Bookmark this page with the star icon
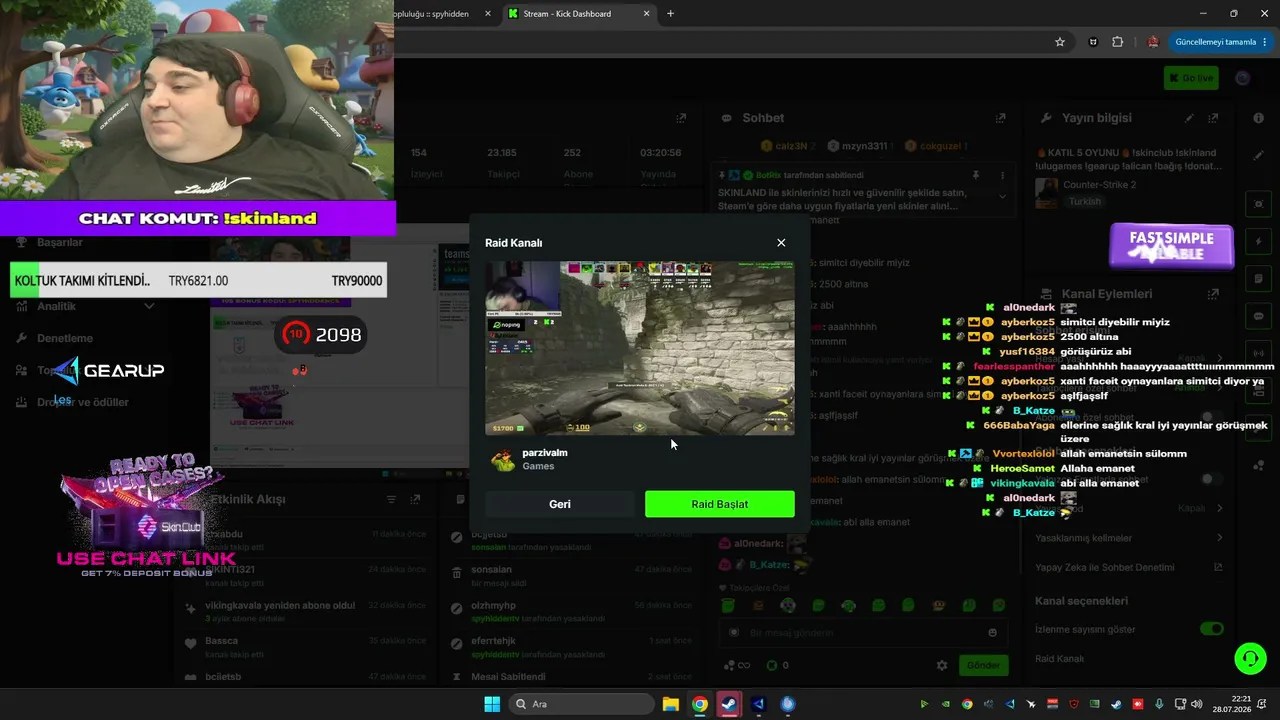Image resolution: width=1280 pixels, height=720 pixels. pyautogui.click(x=1060, y=42)
